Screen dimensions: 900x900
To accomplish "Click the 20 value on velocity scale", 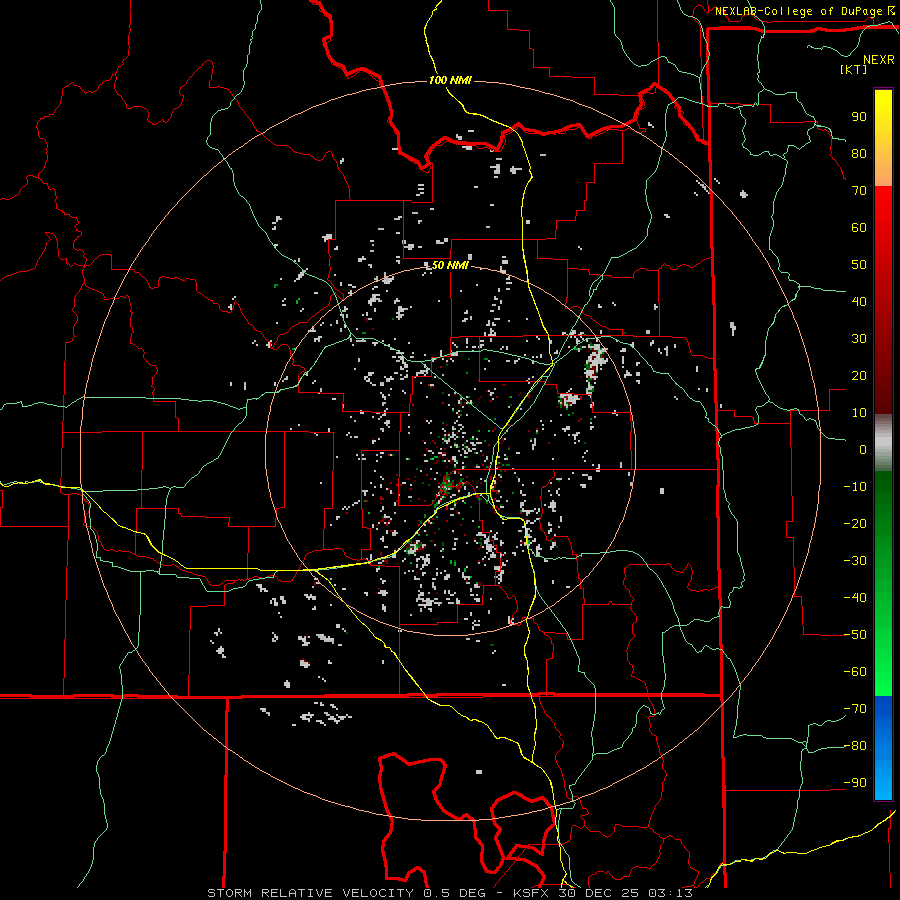I will 859,375.
